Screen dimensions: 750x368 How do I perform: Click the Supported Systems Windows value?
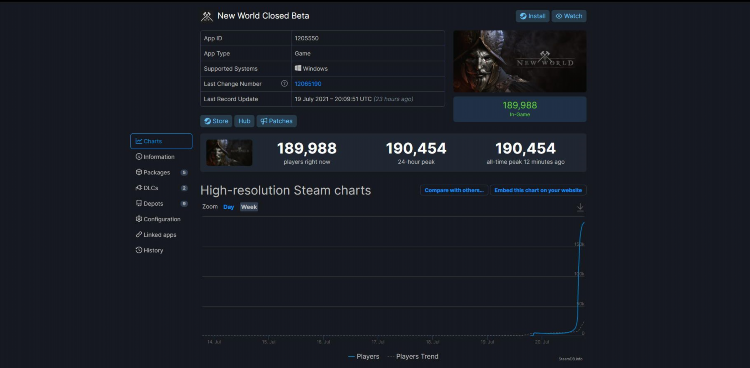click(311, 68)
